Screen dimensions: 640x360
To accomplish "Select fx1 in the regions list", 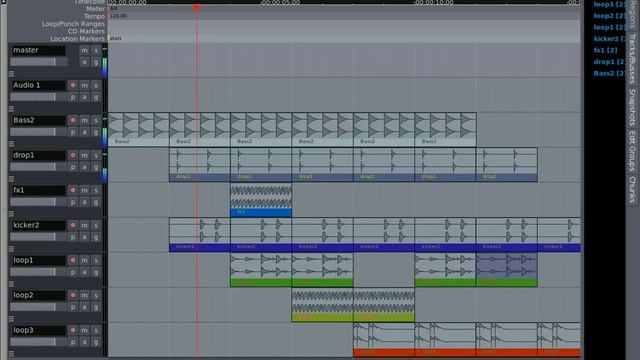I will tap(605, 50).
